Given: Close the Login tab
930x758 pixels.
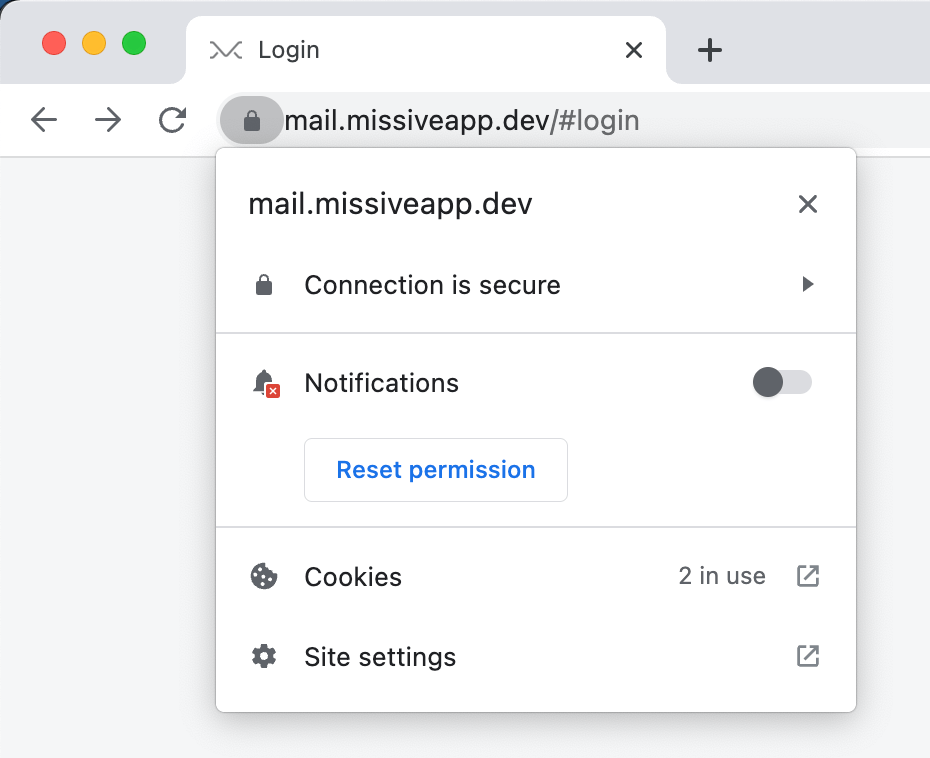Looking at the screenshot, I should point(634,50).
